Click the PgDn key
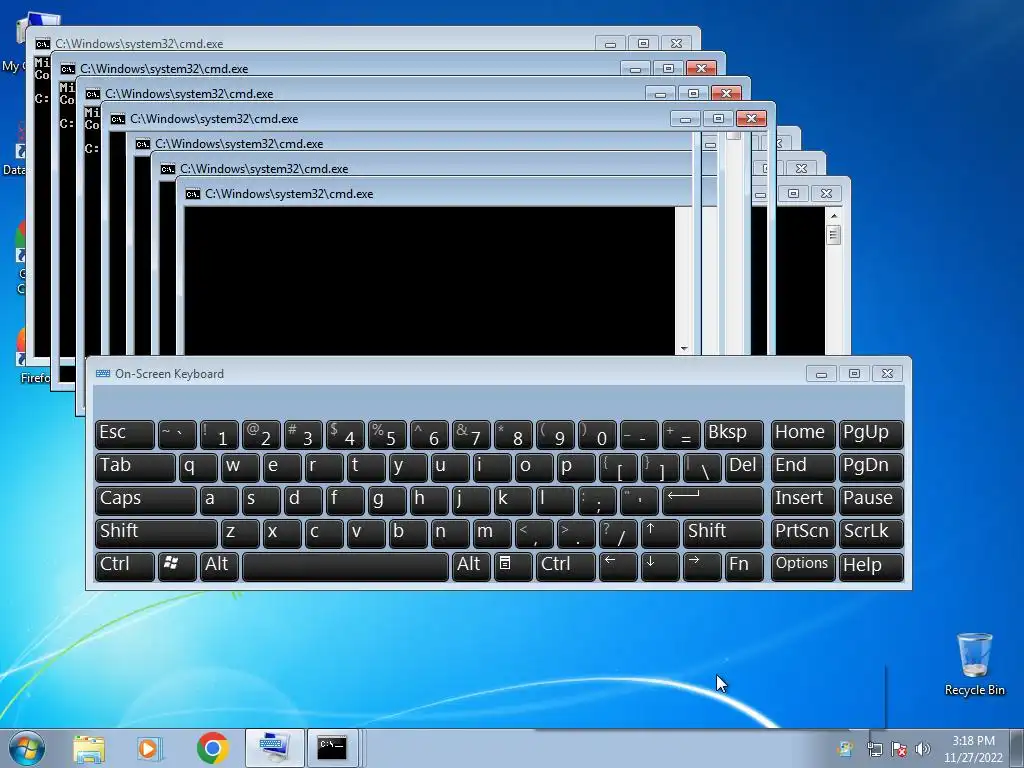This screenshot has width=1024, height=768. coord(871,467)
